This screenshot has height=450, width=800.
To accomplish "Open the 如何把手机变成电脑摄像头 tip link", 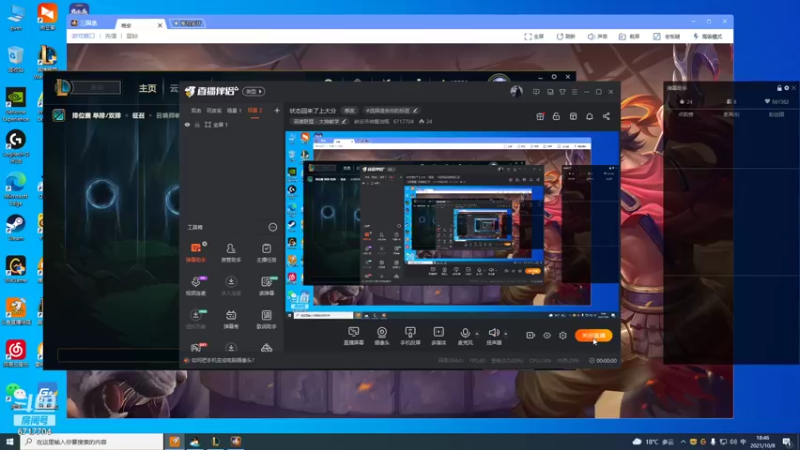I will (222, 360).
